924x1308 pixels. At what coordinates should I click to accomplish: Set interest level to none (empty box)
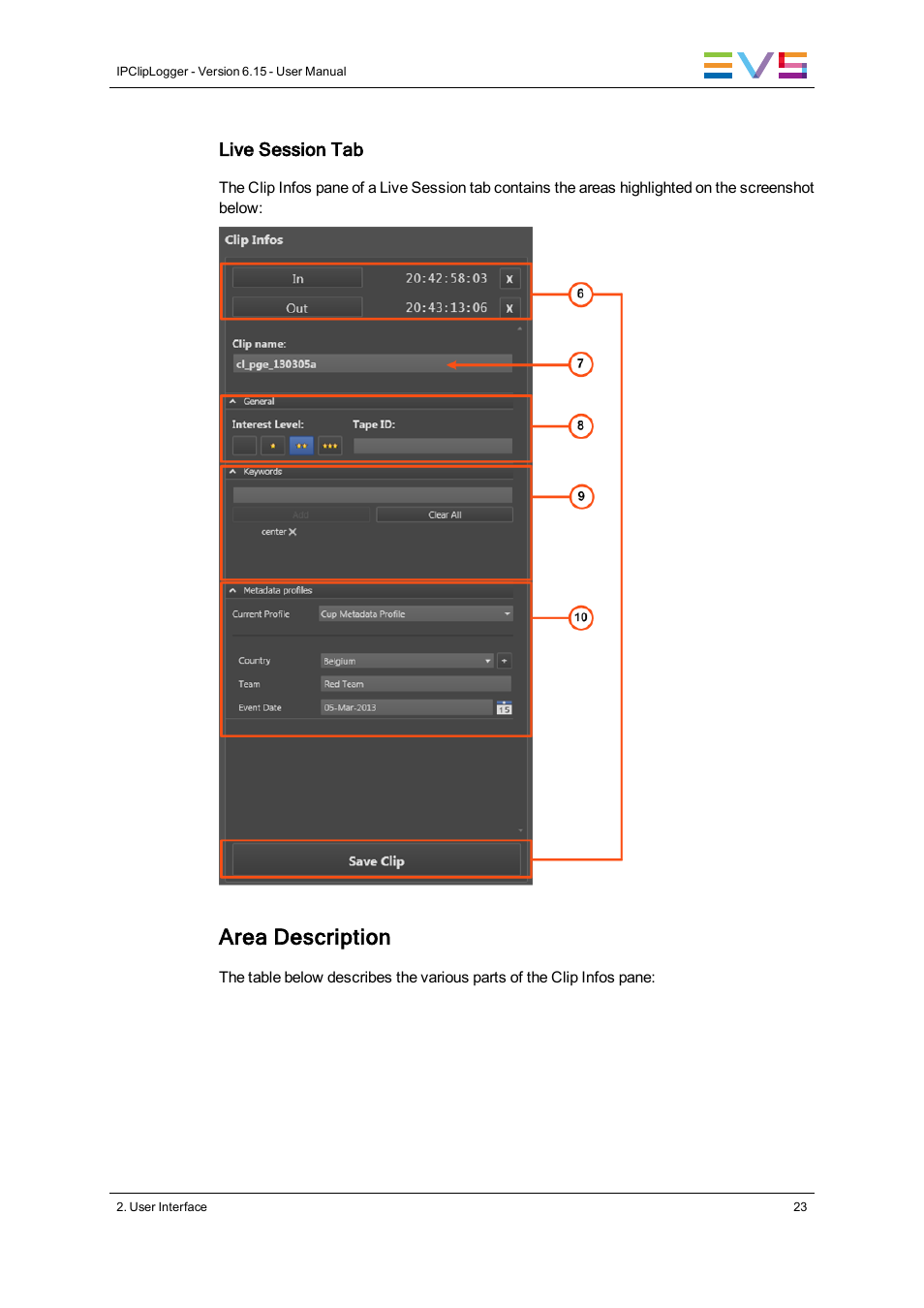[x=244, y=446]
